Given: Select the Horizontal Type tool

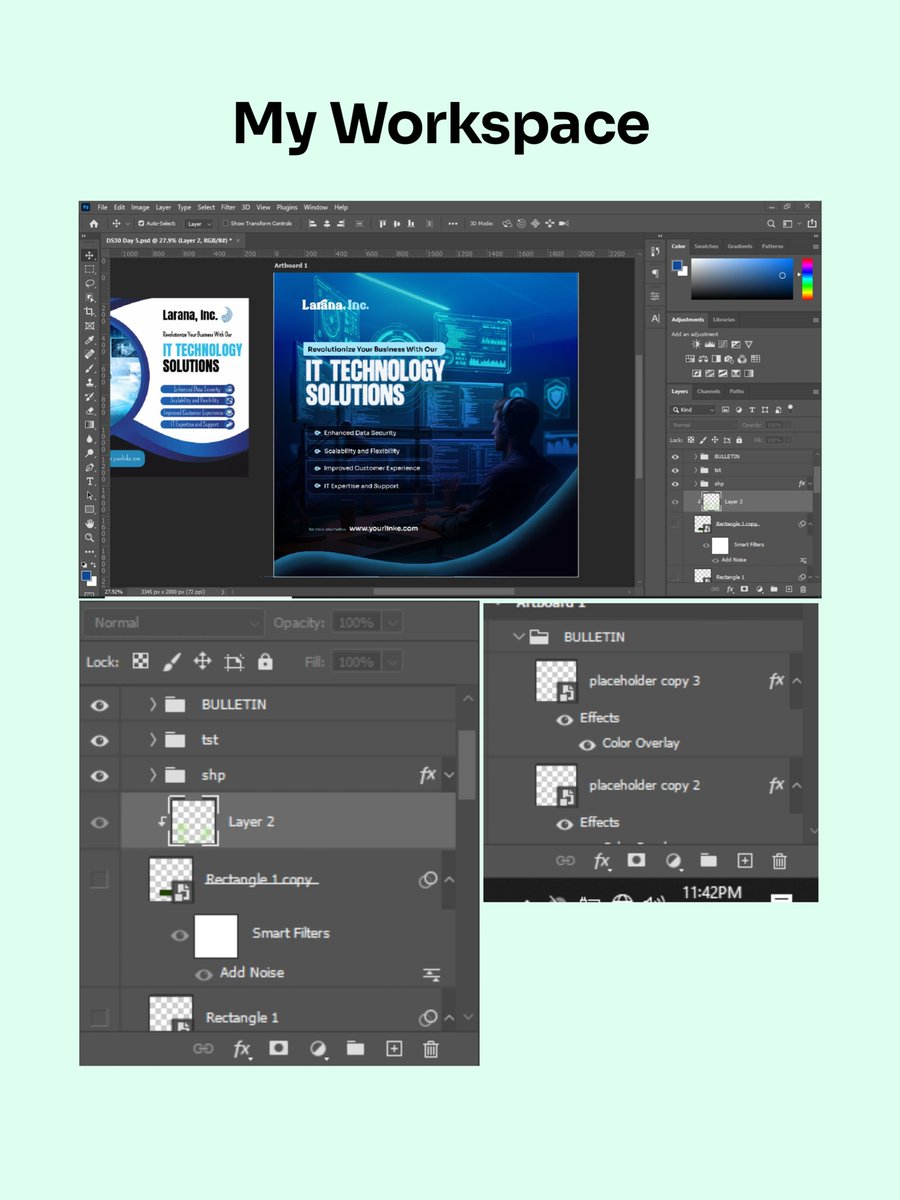Looking at the screenshot, I should coord(89,482).
